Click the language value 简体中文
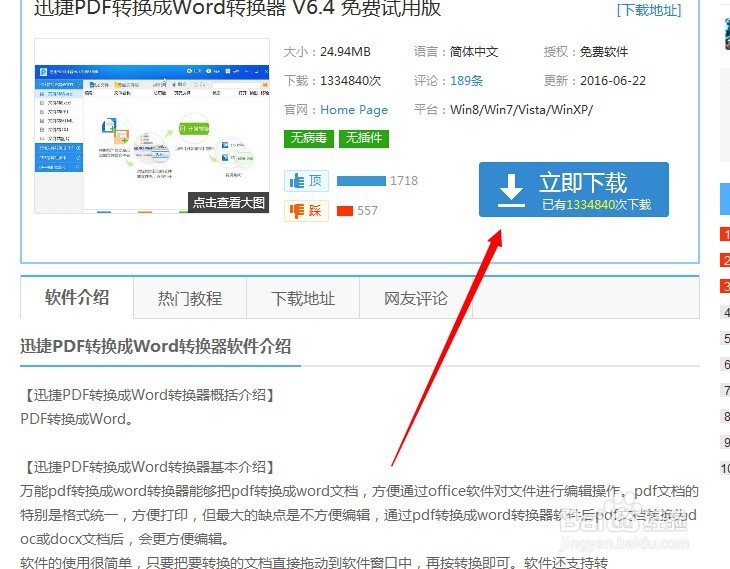 point(474,52)
